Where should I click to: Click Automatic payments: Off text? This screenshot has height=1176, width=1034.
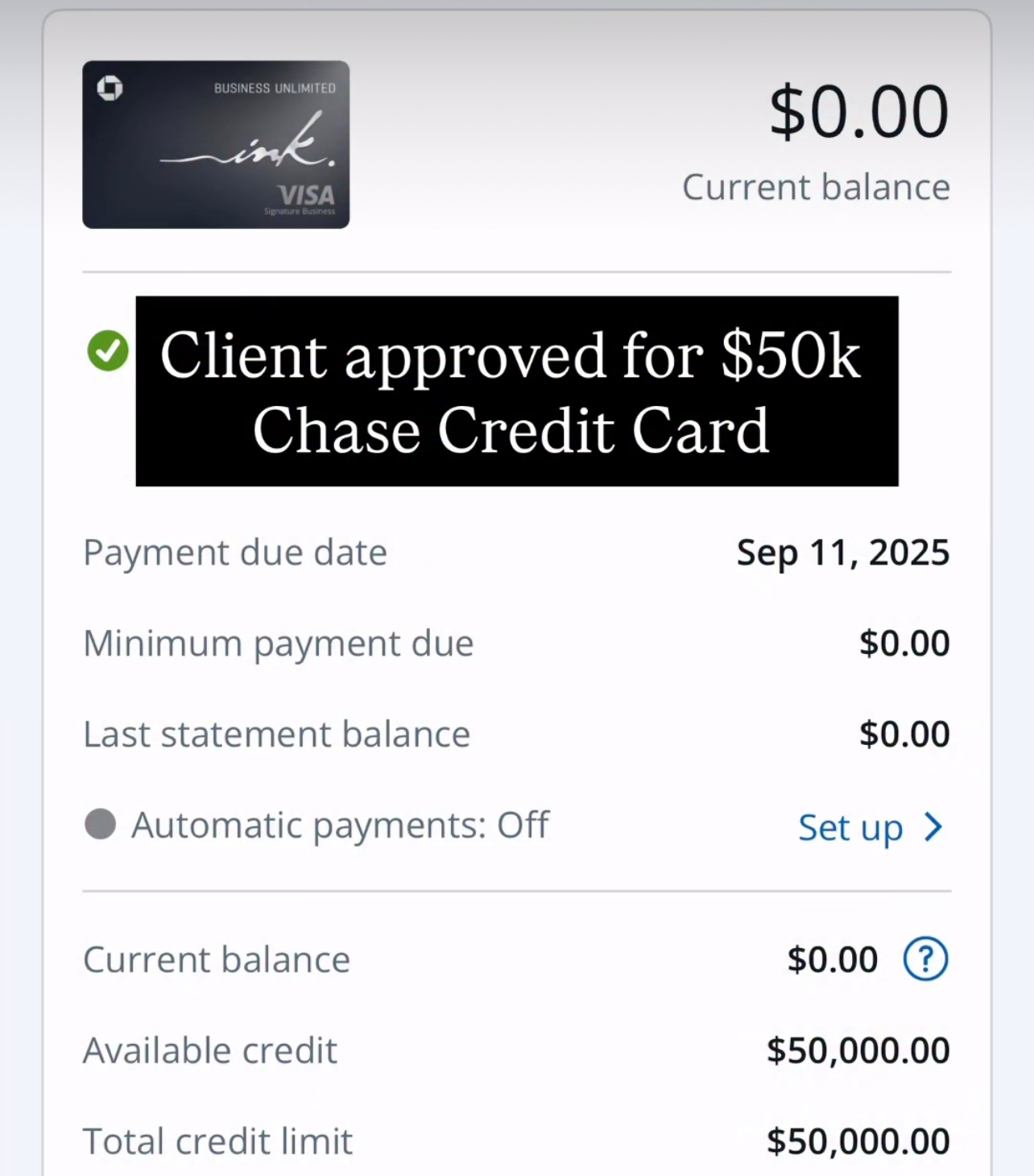tap(340, 826)
